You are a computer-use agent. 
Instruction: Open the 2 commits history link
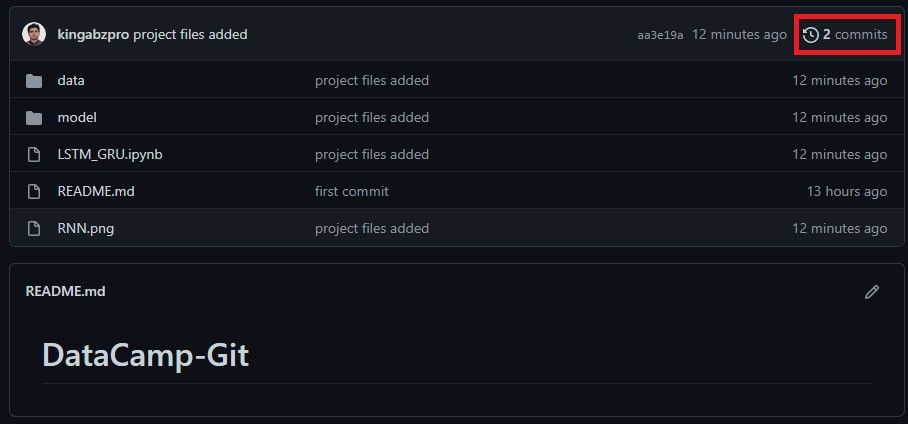click(854, 35)
